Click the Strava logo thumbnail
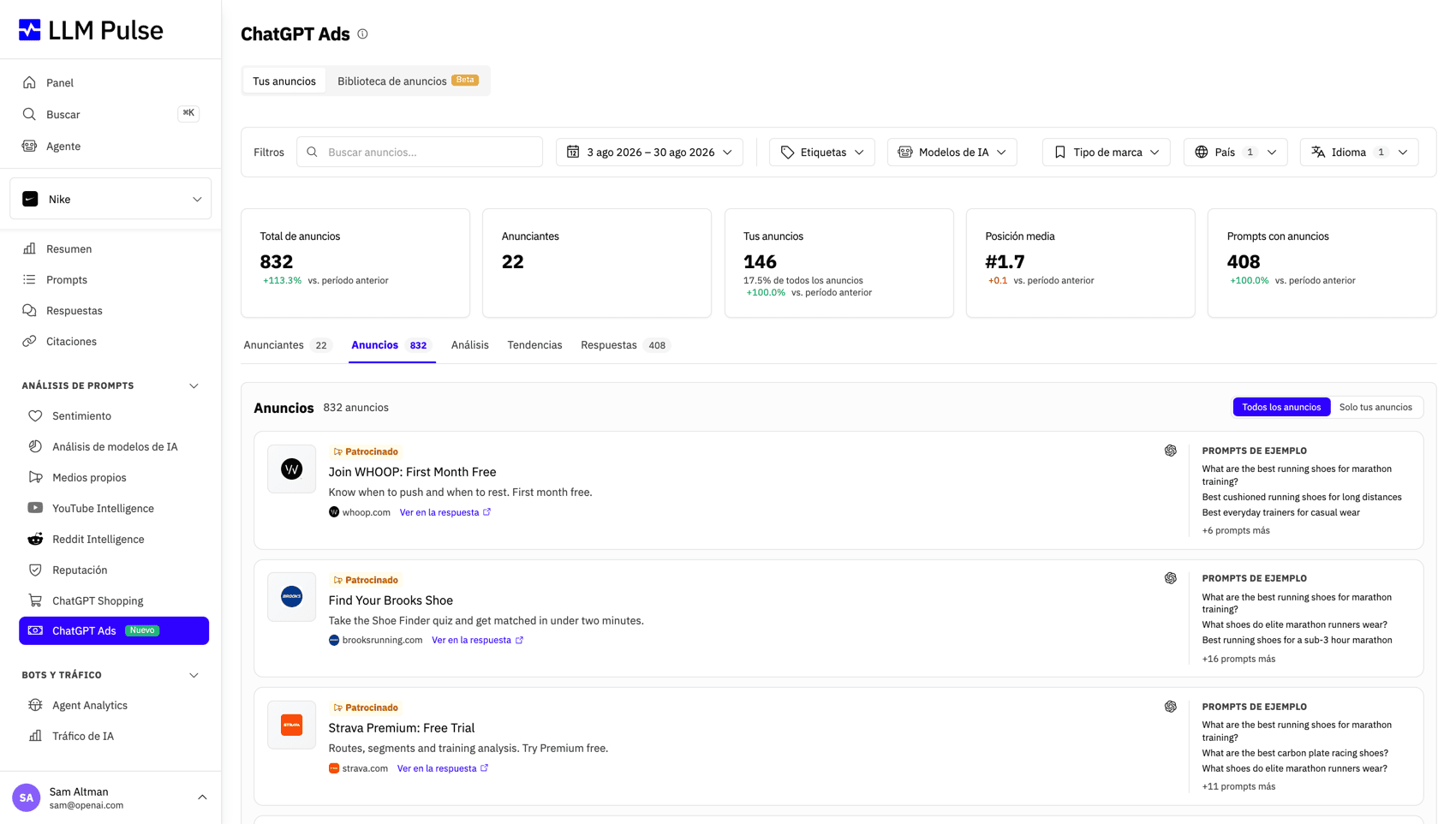 292,725
